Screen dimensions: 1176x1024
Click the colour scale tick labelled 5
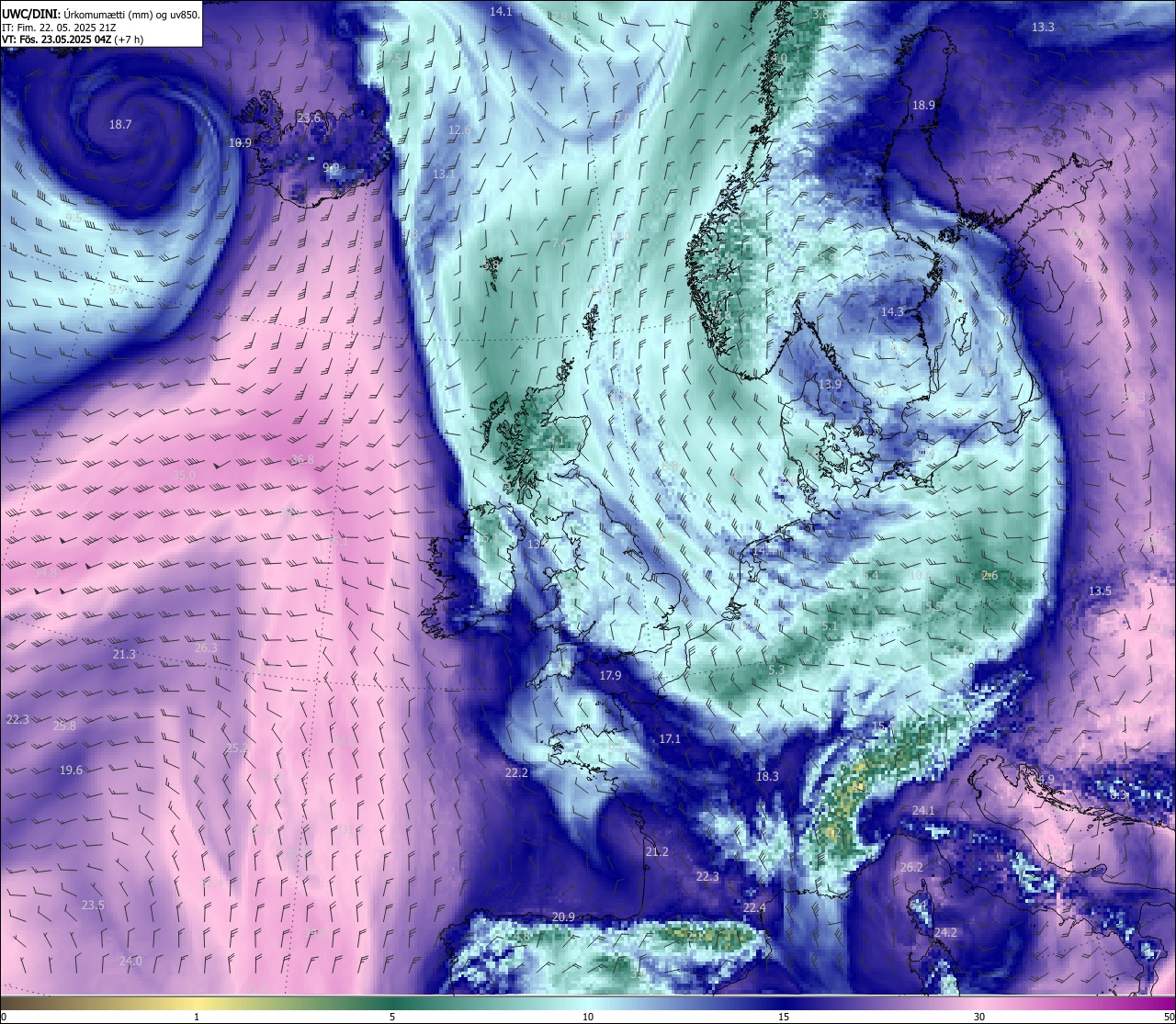click(392, 1017)
